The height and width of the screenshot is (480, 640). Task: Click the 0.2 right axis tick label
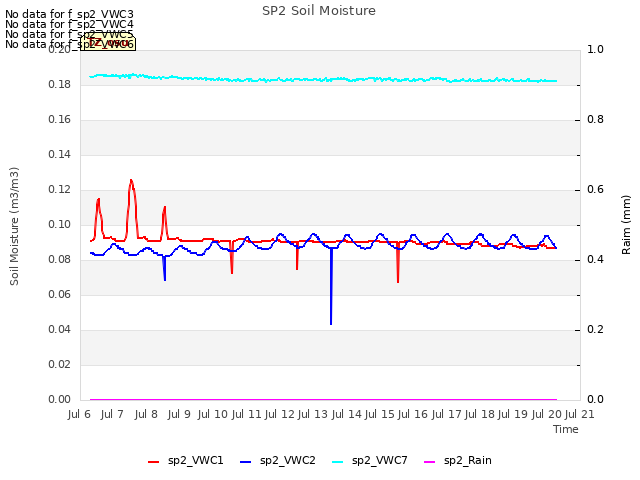point(595,329)
